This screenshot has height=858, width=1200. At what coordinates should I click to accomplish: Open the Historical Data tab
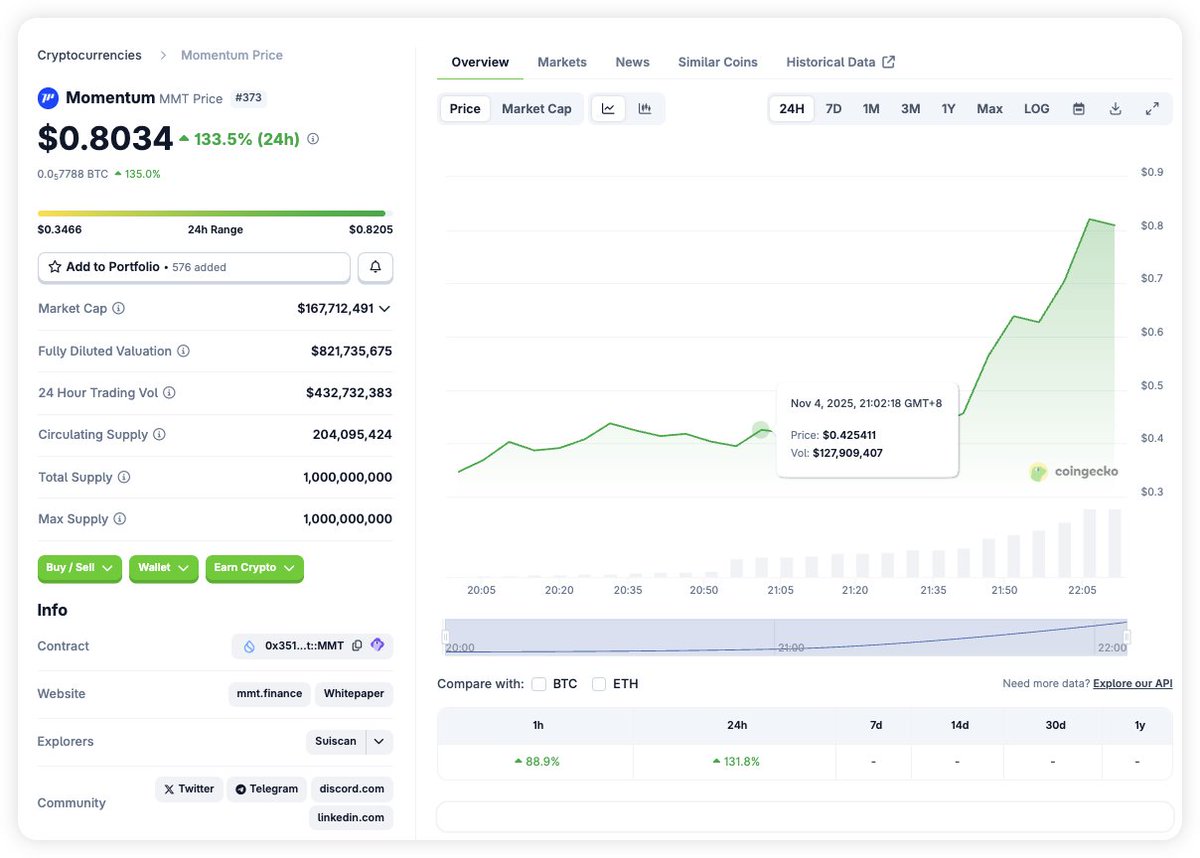click(x=832, y=61)
